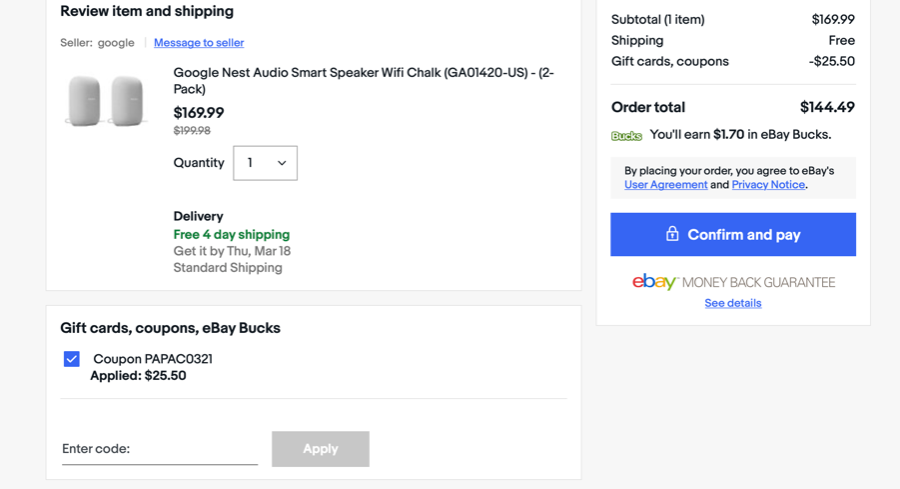Click the Order total $144.49 amount

[827, 107]
